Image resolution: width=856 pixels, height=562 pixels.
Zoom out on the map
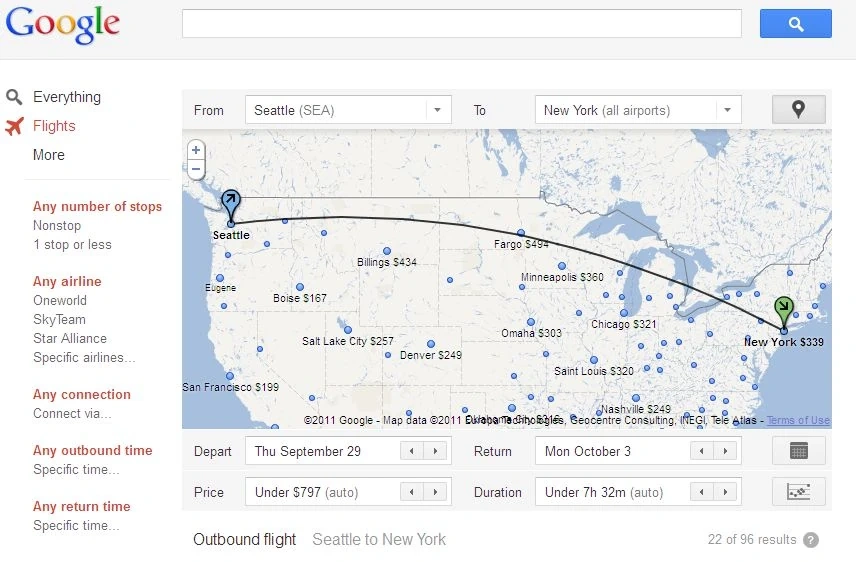[x=196, y=169]
